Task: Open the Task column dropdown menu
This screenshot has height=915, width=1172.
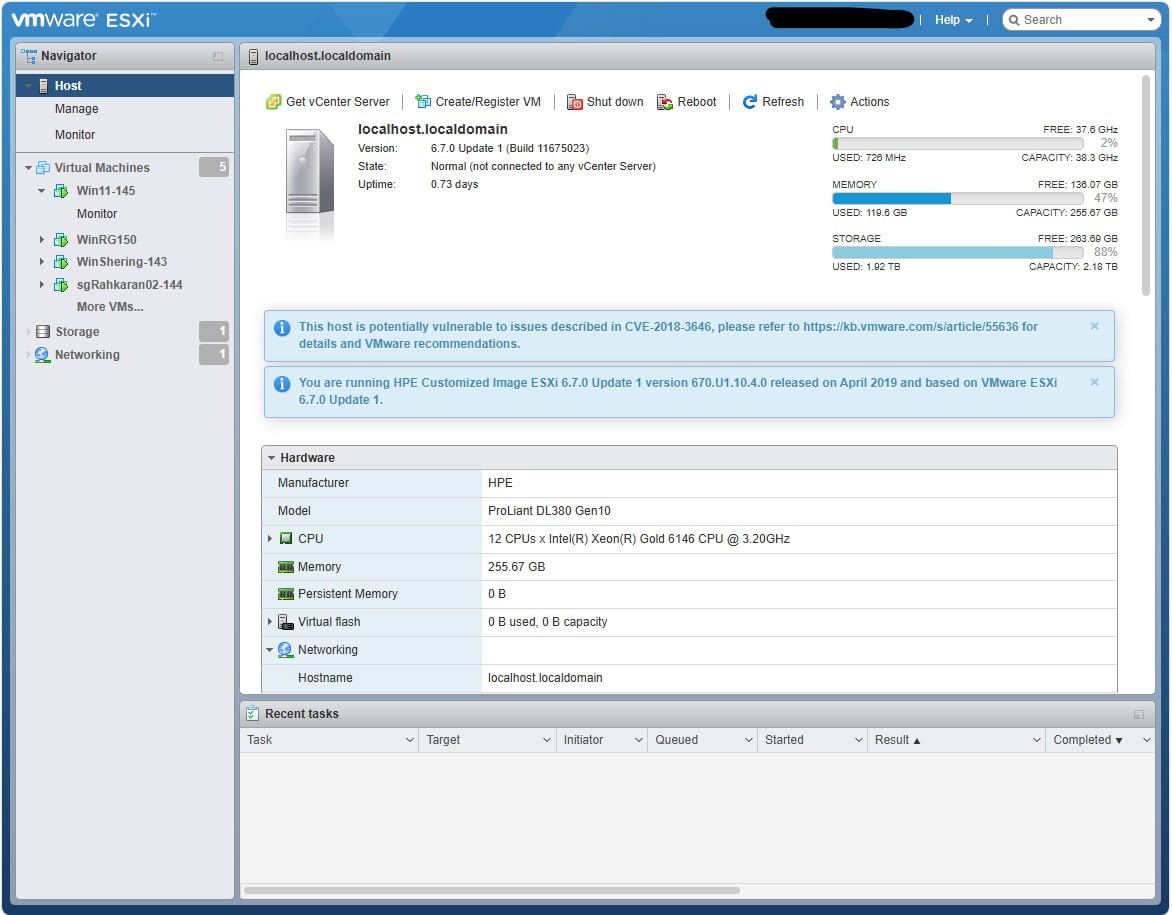Action: tap(410, 740)
